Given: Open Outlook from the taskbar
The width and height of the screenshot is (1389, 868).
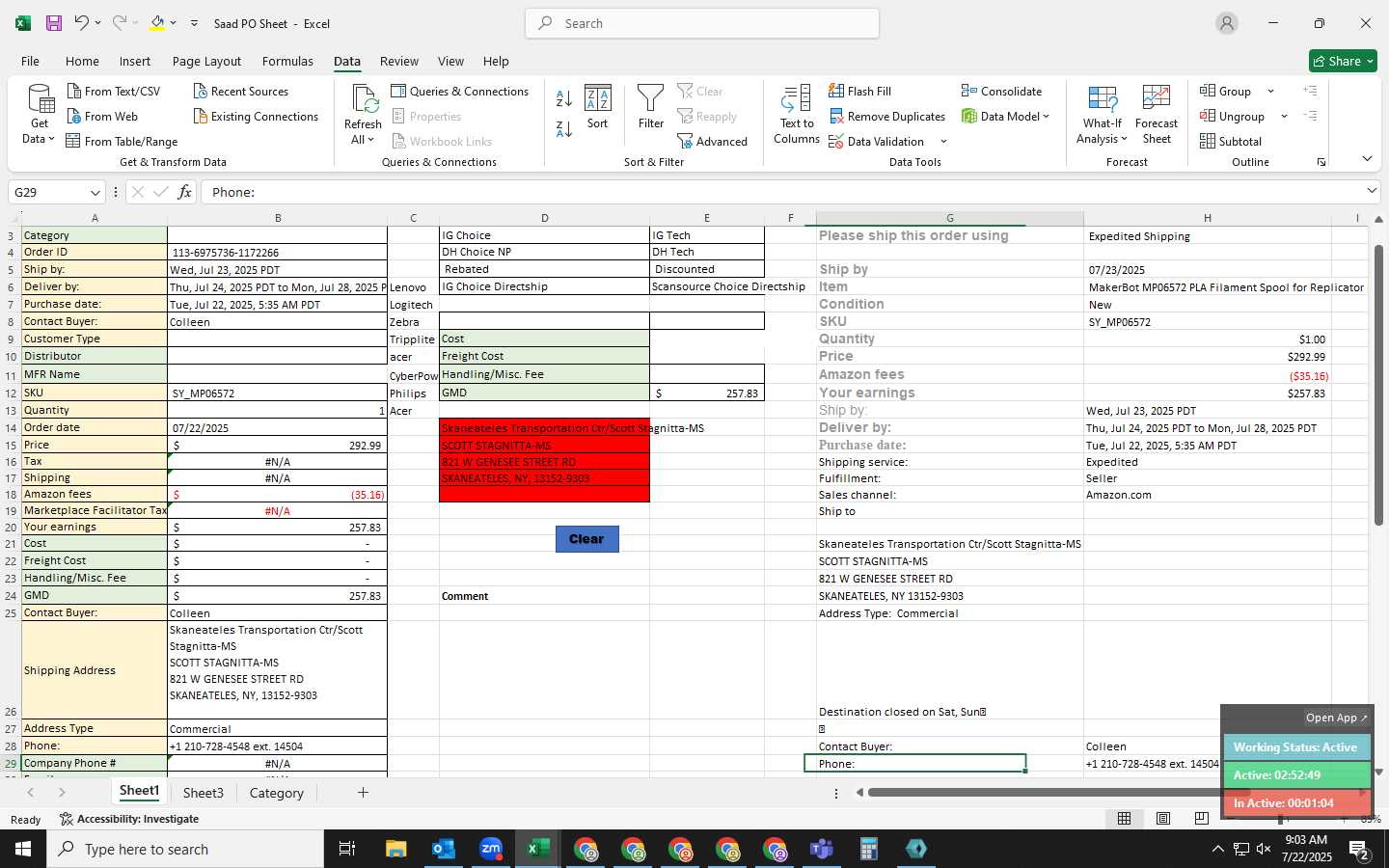Looking at the screenshot, I should [444, 849].
